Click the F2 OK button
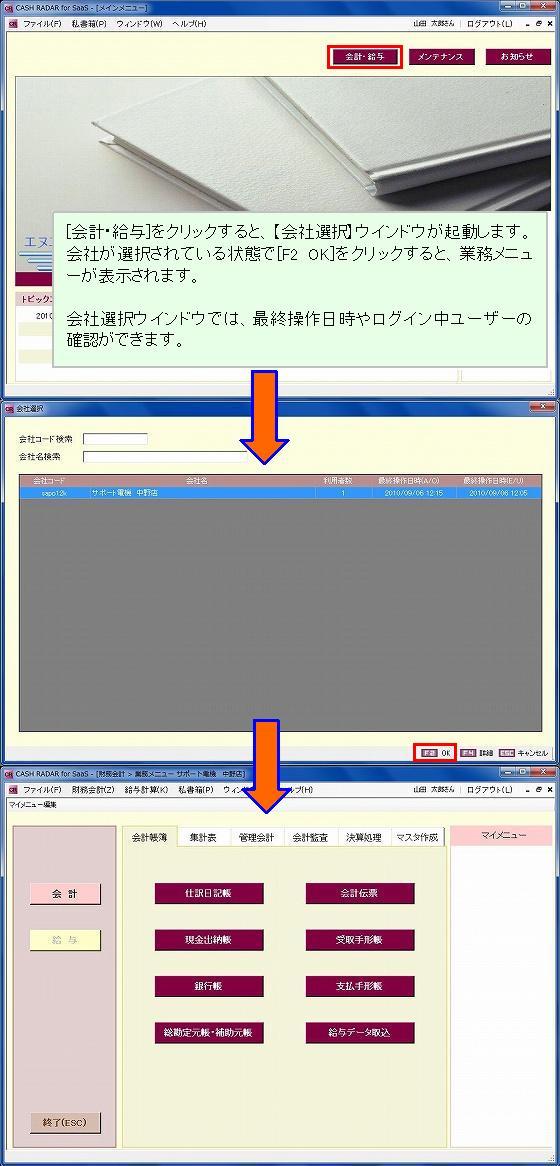This screenshot has width=560, height=1166. pos(437,753)
